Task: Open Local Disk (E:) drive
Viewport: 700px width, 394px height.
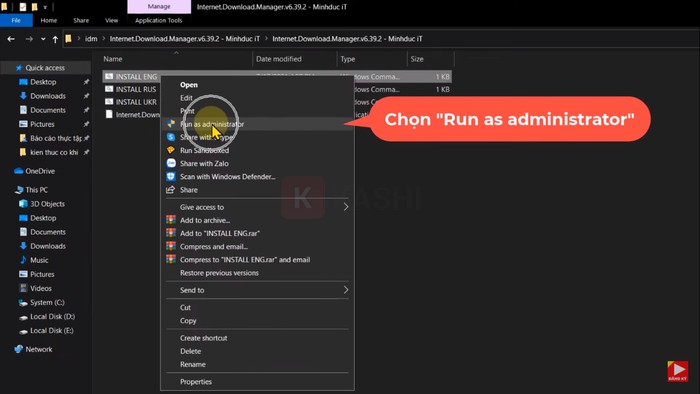Action: coord(52,331)
